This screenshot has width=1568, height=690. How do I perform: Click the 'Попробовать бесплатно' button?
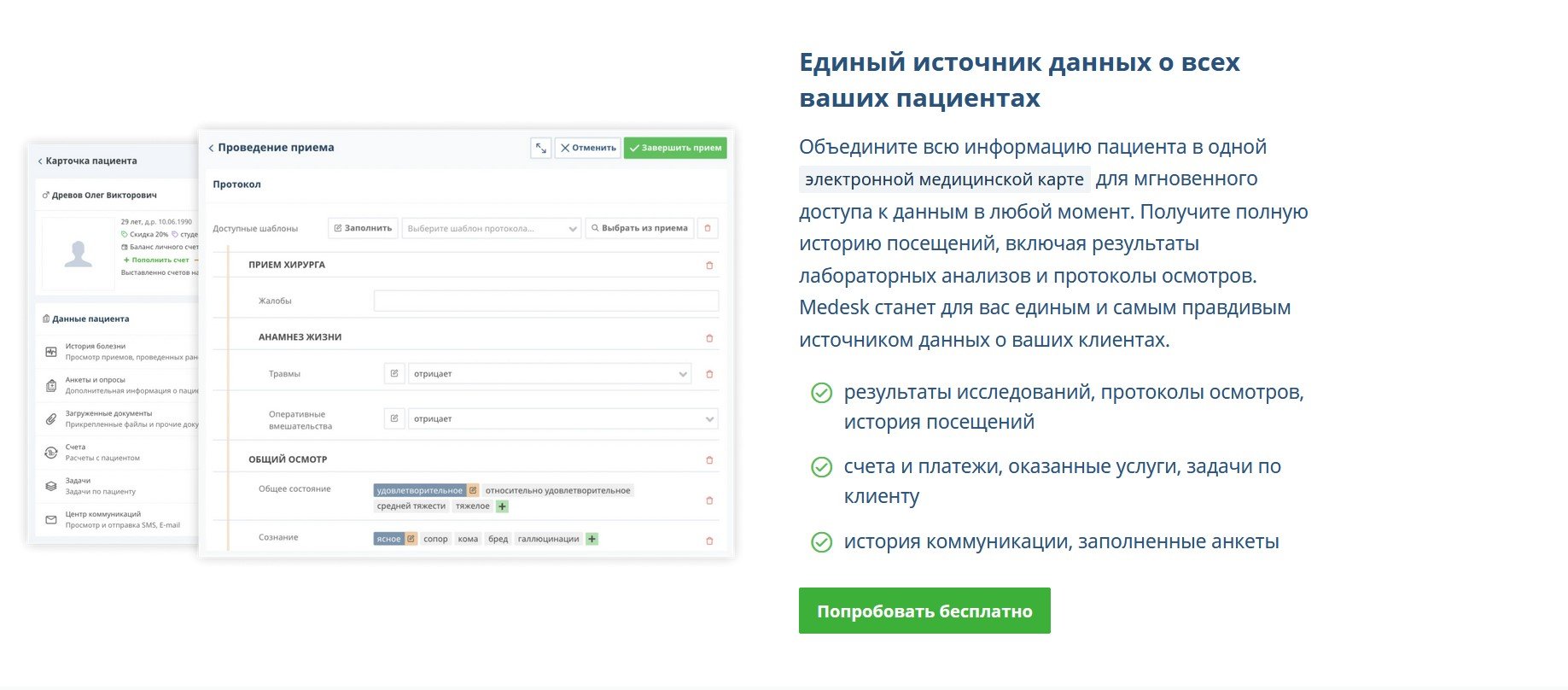[x=924, y=611]
